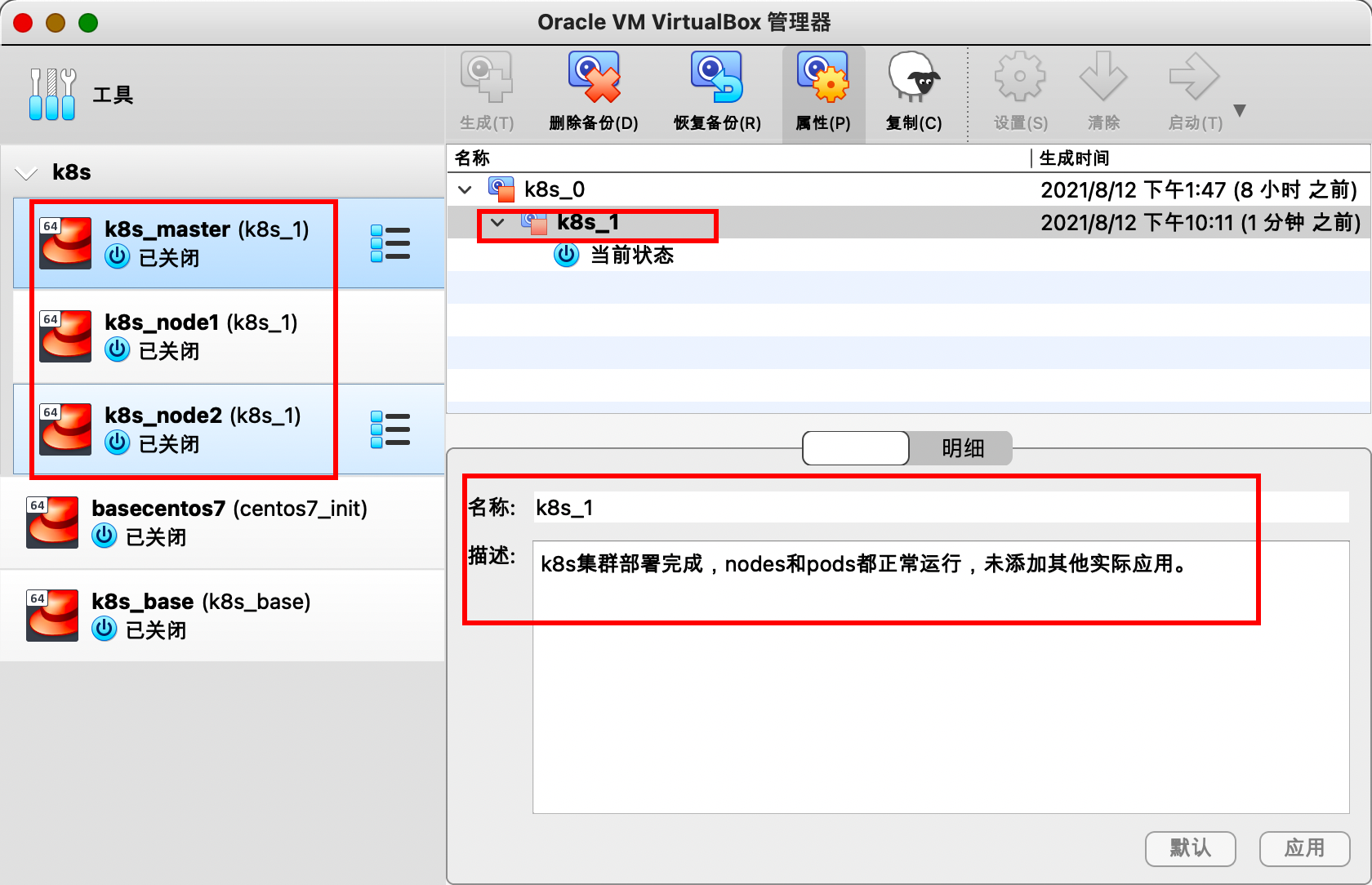Collapse the k8s_0 snapshot tree node
This screenshot has width=1372, height=885.
coord(465,190)
